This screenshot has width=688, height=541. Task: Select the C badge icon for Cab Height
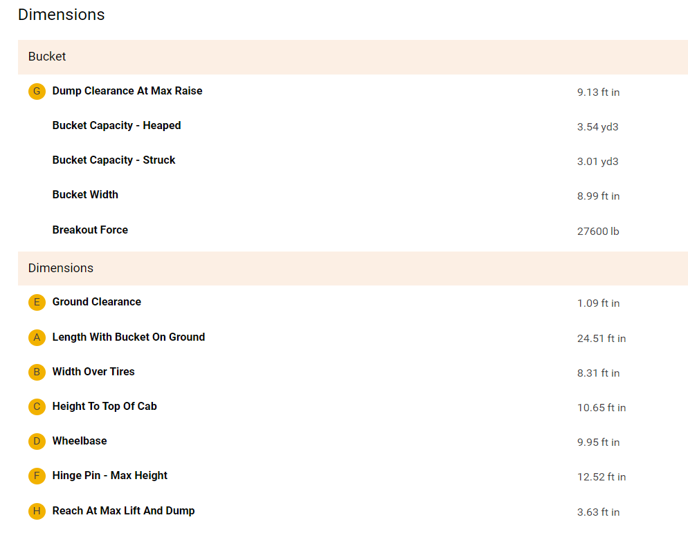pos(37,406)
